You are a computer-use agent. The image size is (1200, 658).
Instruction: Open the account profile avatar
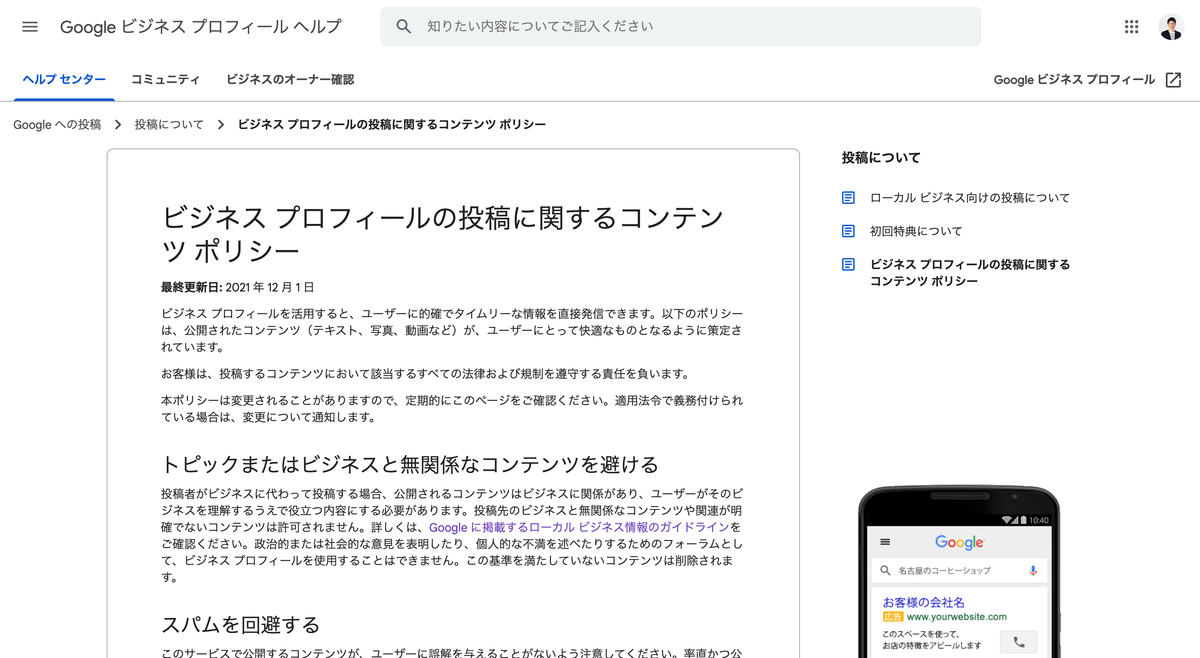point(1171,27)
